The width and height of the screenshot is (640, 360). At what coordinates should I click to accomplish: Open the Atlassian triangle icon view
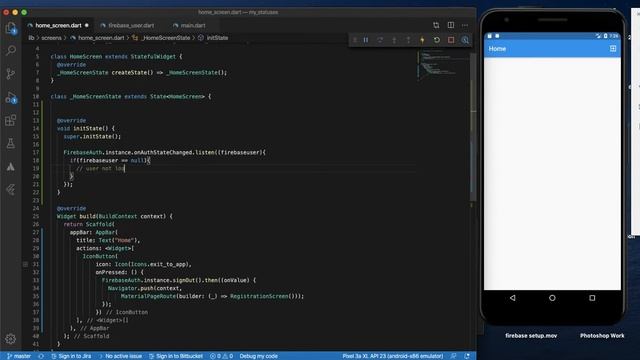point(11,167)
